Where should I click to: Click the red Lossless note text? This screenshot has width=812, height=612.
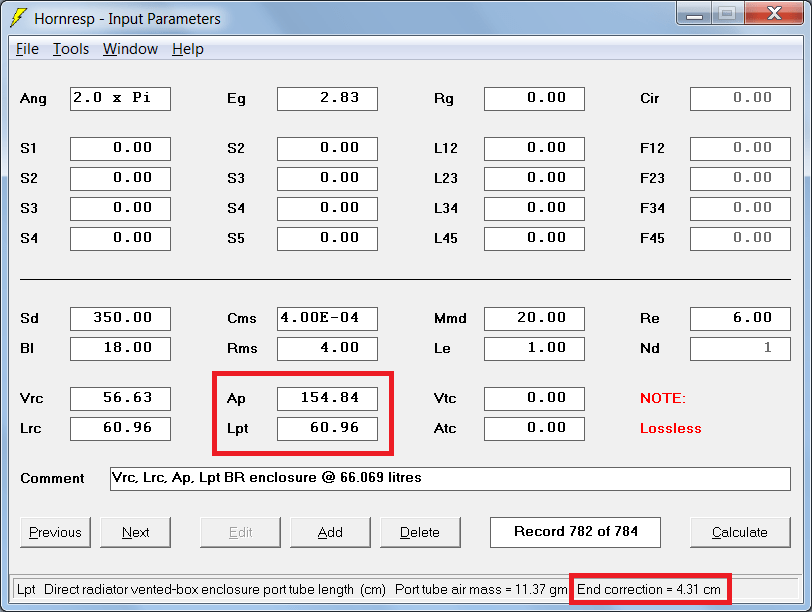coord(671,429)
